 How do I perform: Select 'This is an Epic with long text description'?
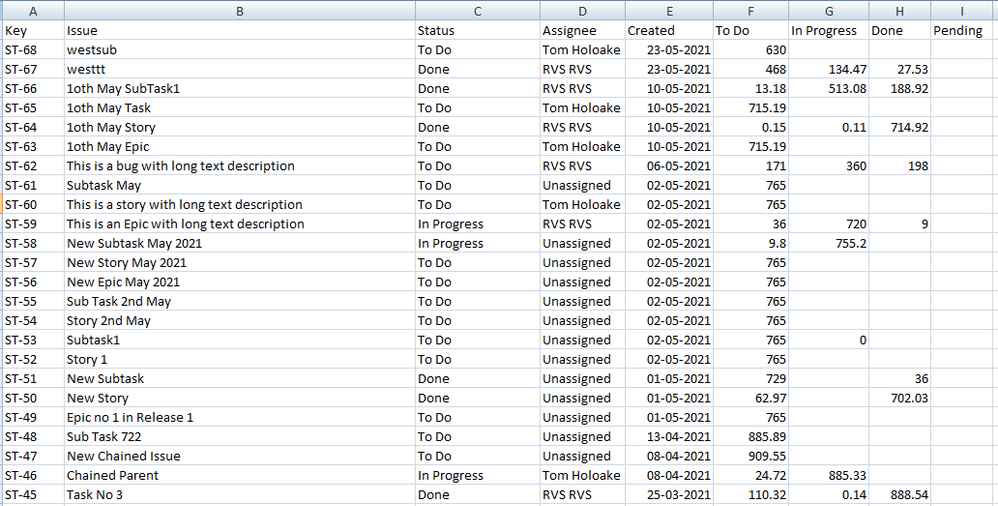click(239, 224)
